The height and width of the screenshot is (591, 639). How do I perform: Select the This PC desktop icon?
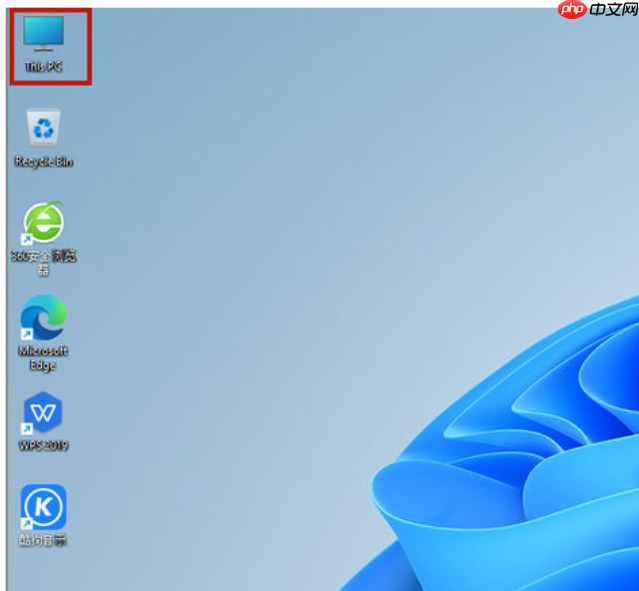pyautogui.click(x=43, y=33)
